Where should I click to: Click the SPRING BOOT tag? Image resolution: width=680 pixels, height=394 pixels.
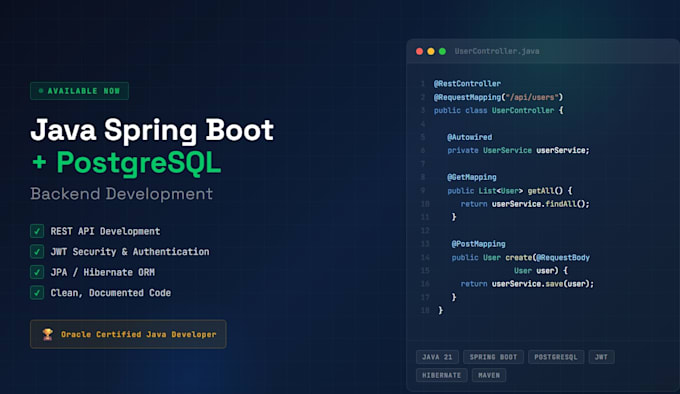pyautogui.click(x=494, y=357)
